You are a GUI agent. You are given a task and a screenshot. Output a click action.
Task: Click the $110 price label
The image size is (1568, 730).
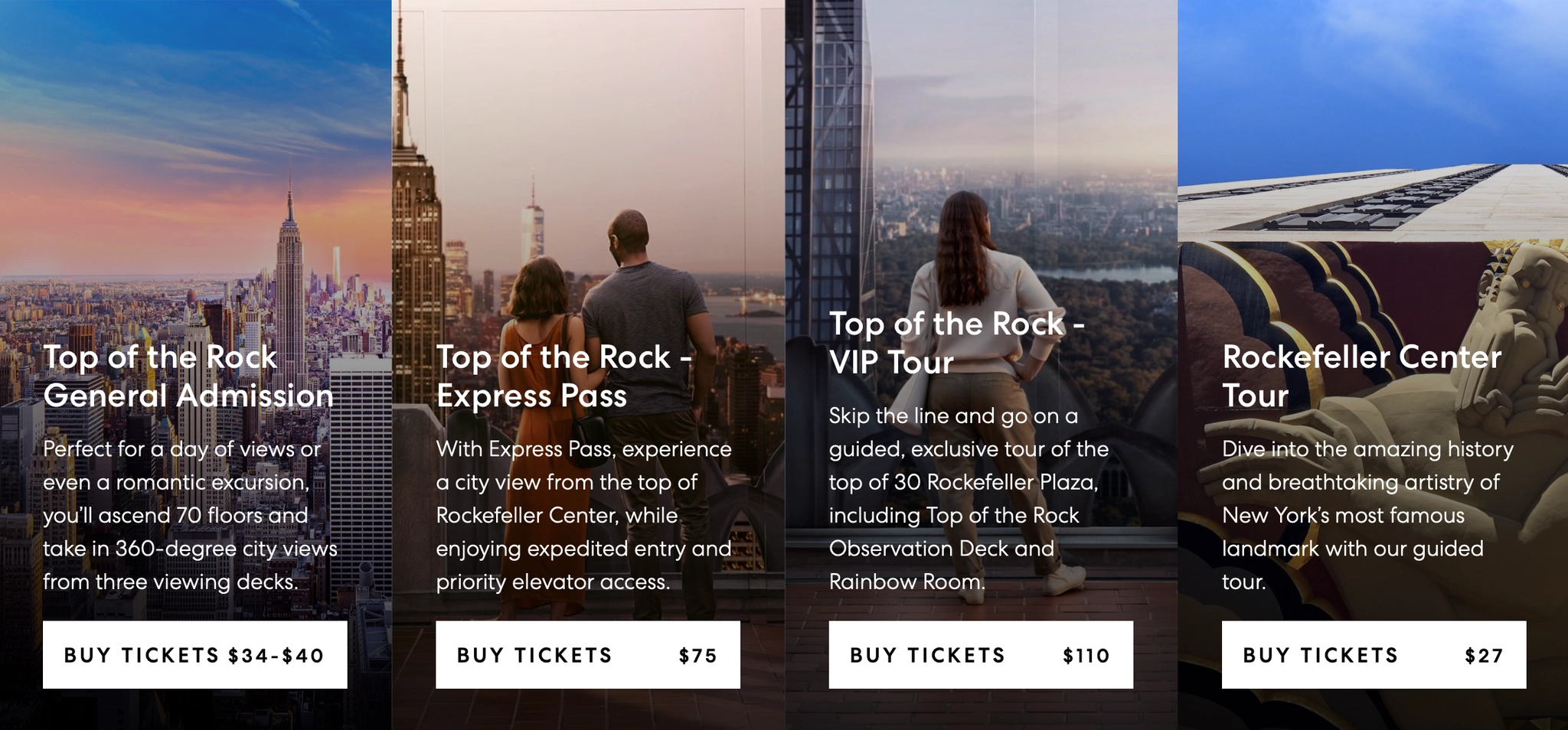click(1086, 656)
